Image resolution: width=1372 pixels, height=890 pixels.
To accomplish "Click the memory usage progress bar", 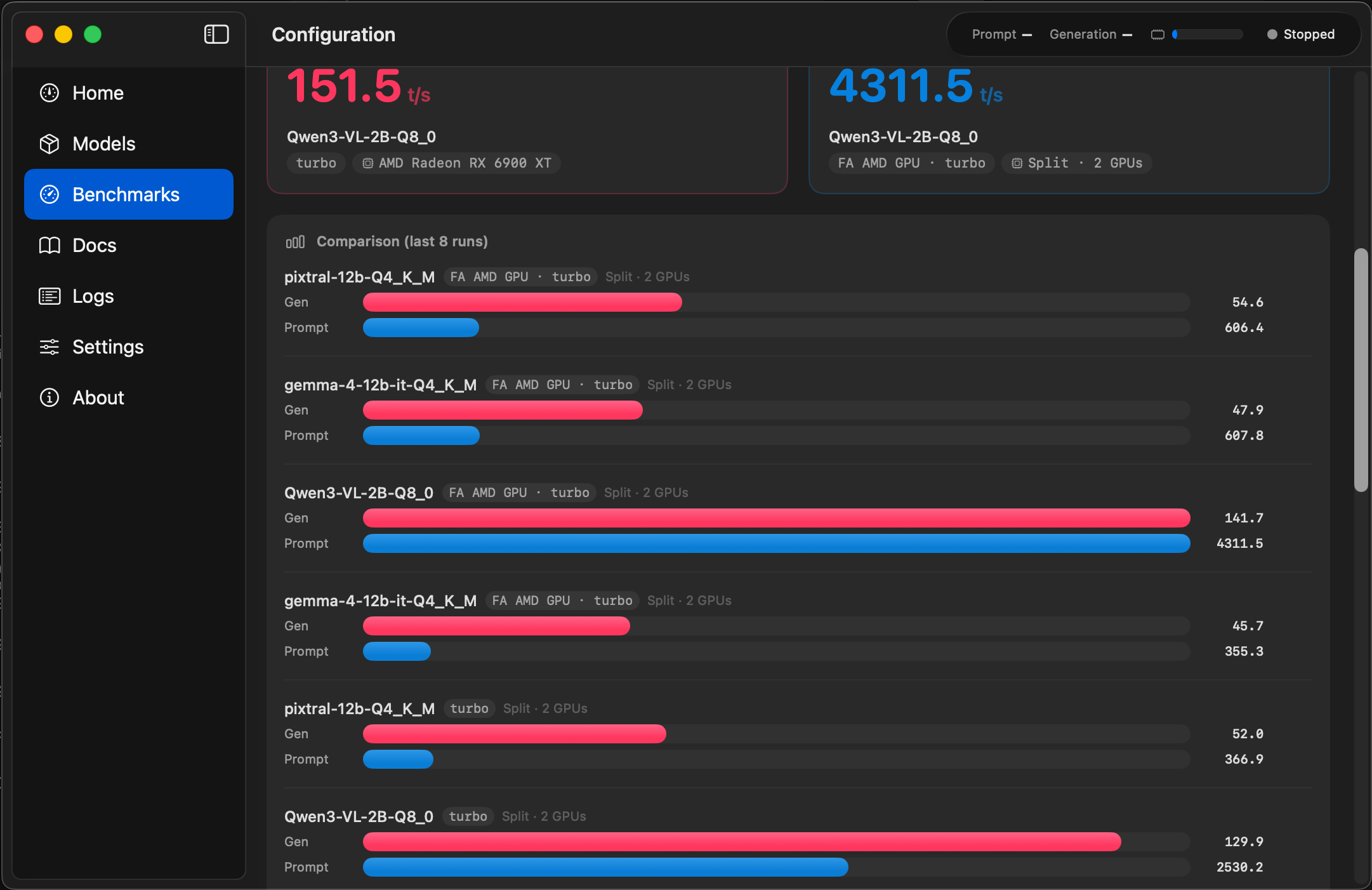I will [x=1207, y=34].
